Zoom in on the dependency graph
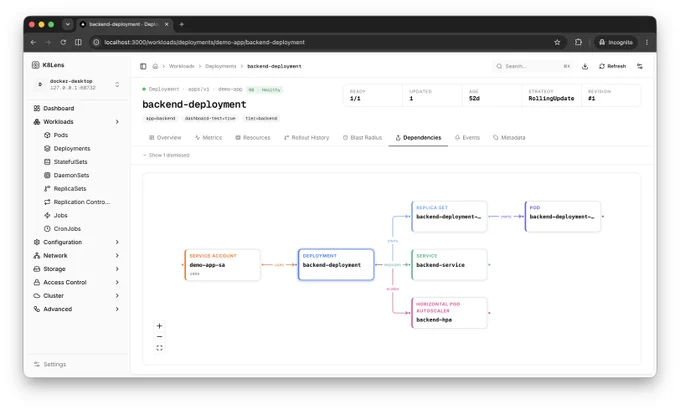The height and width of the screenshot is (409, 680). coord(160,326)
